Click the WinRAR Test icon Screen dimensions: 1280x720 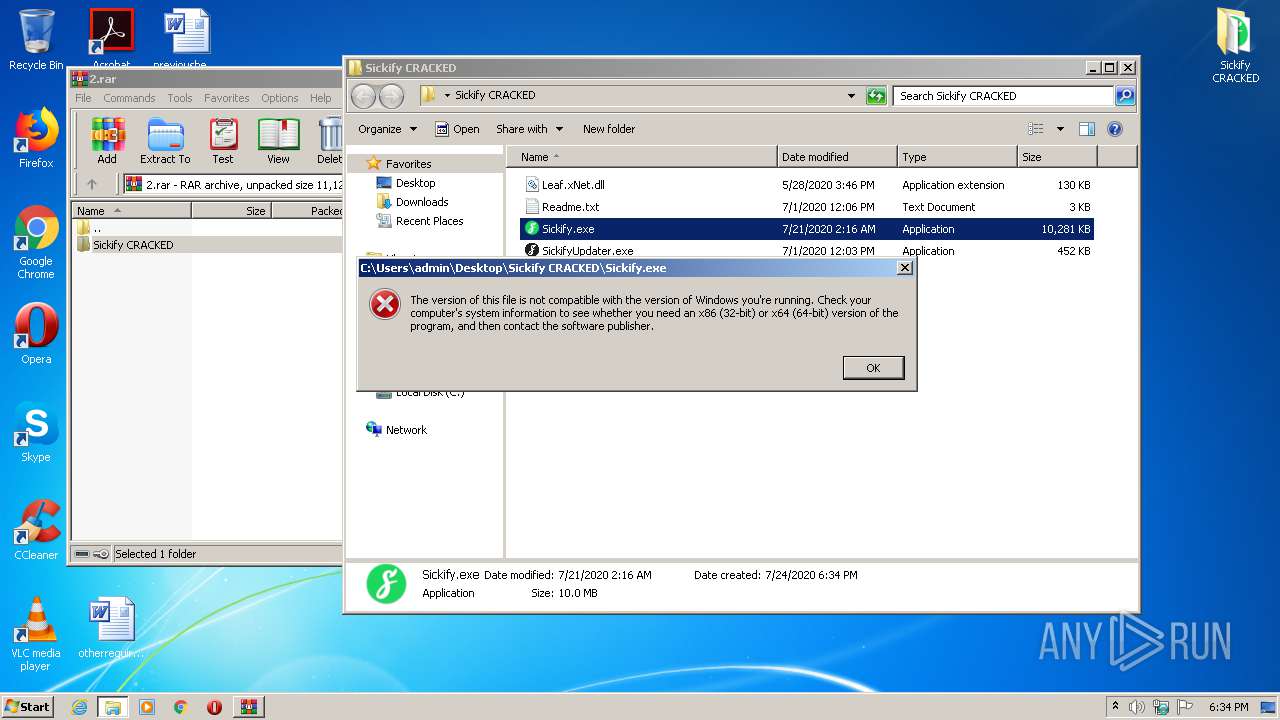tap(223, 140)
